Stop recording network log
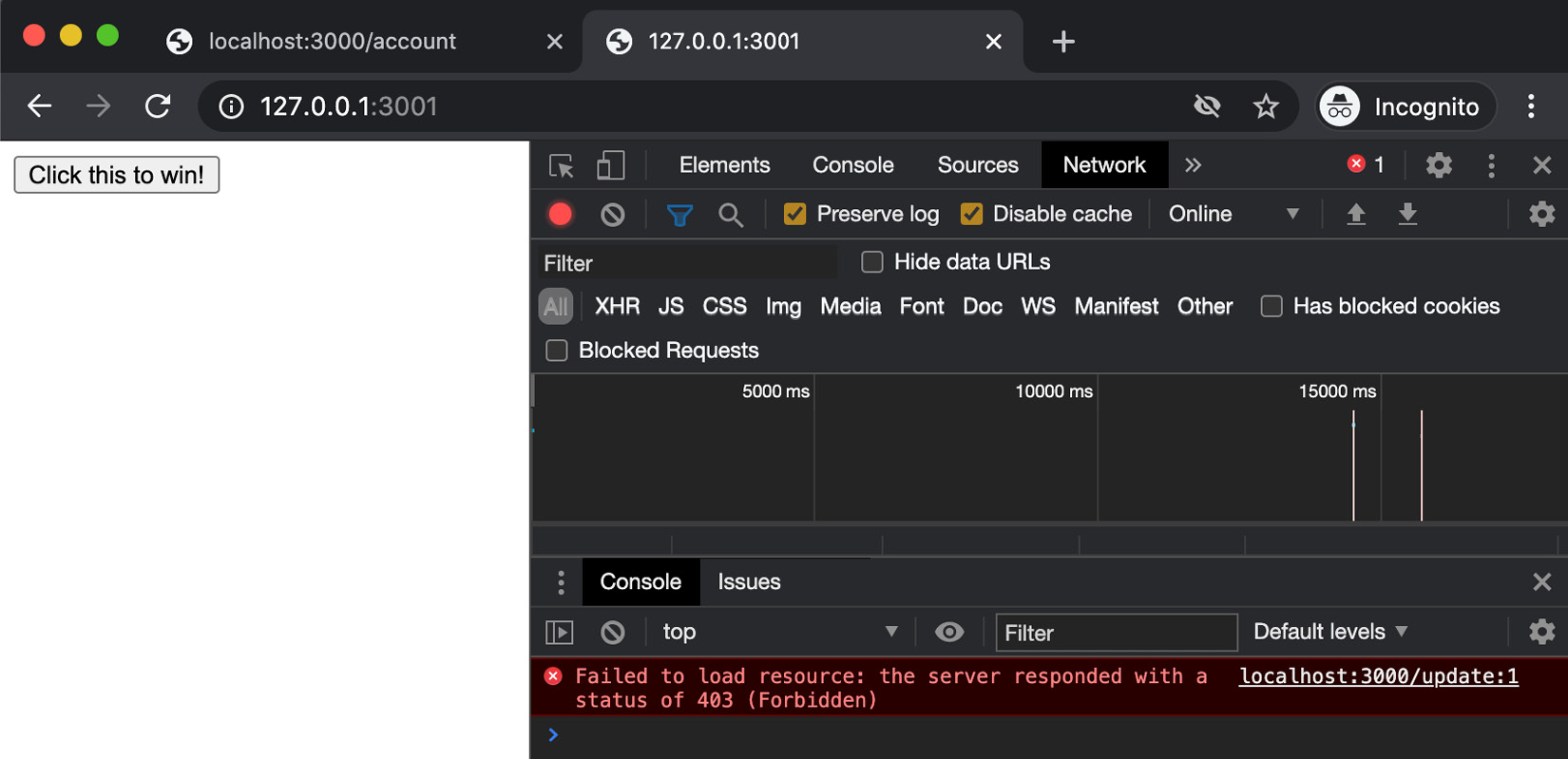Viewport: 1568px width, 759px height. [561, 215]
